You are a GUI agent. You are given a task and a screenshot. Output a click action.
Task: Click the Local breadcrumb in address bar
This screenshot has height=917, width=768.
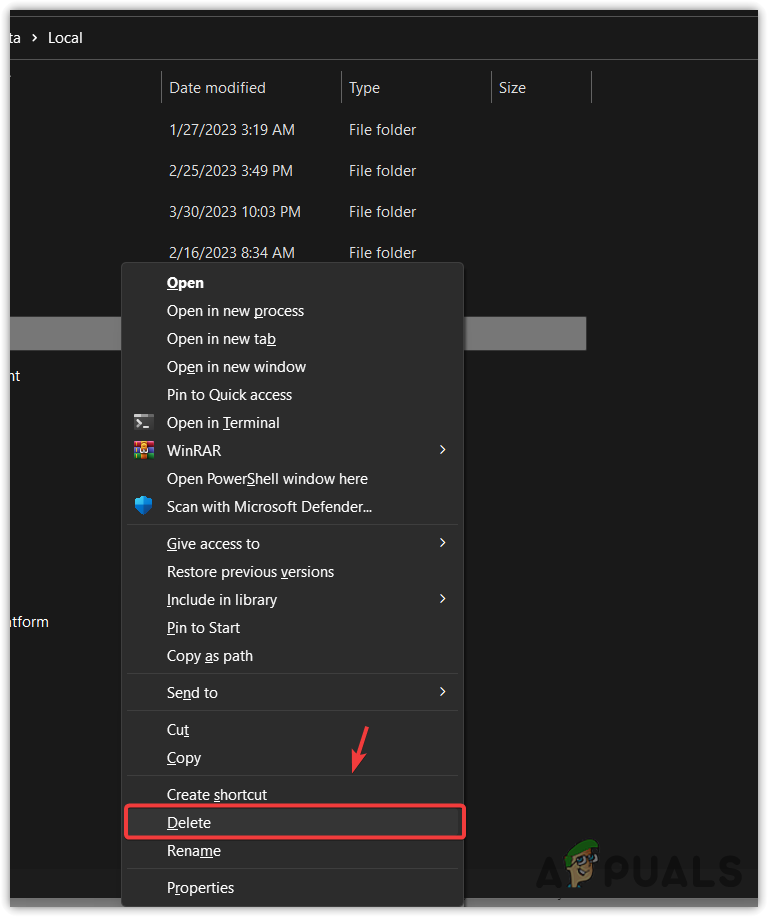coord(65,38)
